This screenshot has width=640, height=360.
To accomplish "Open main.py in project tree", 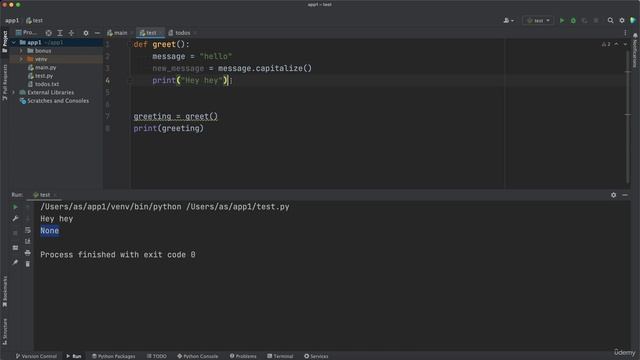I will click(x=42, y=67).
